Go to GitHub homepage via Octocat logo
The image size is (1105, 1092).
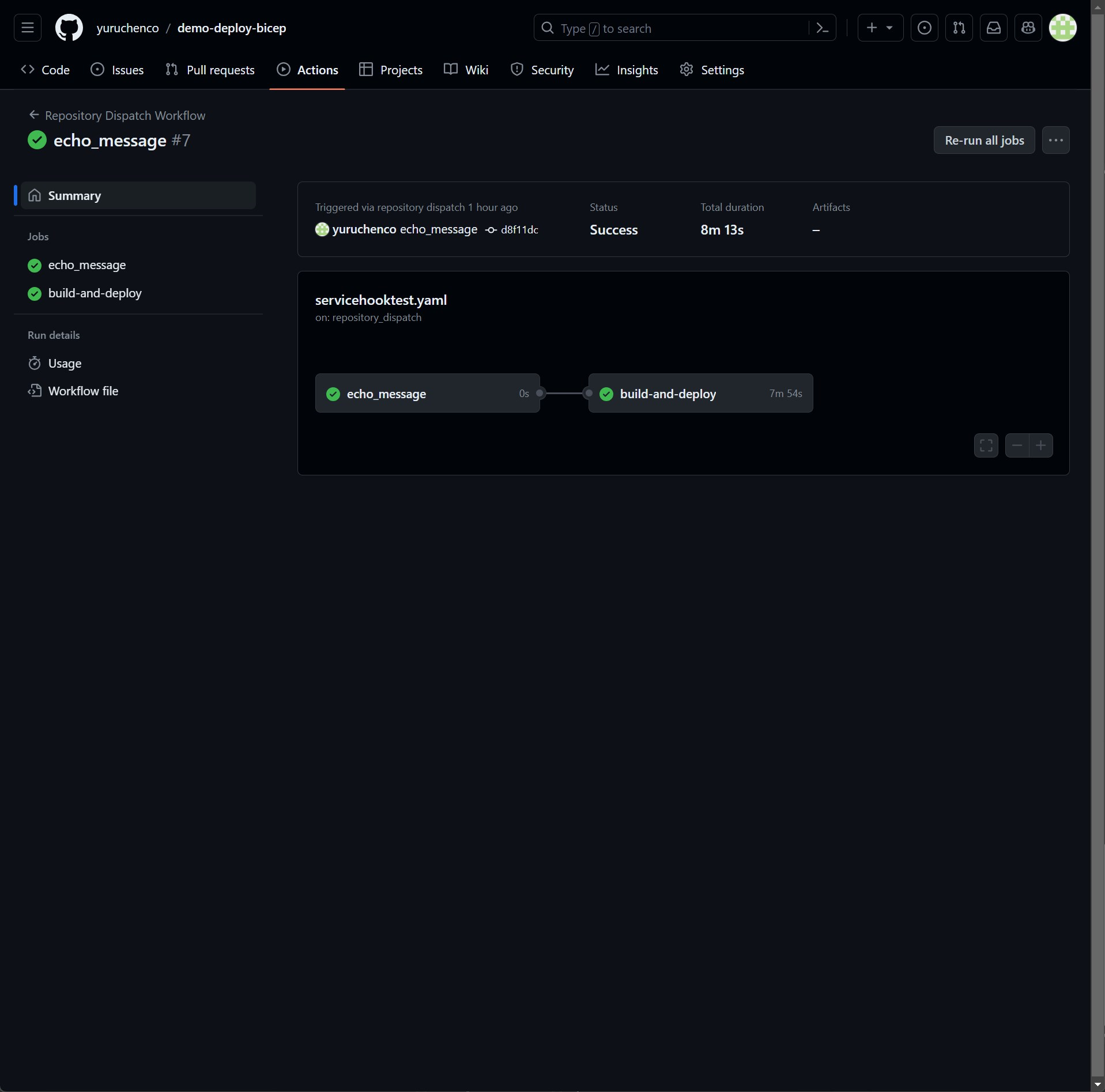coord(69,28)
